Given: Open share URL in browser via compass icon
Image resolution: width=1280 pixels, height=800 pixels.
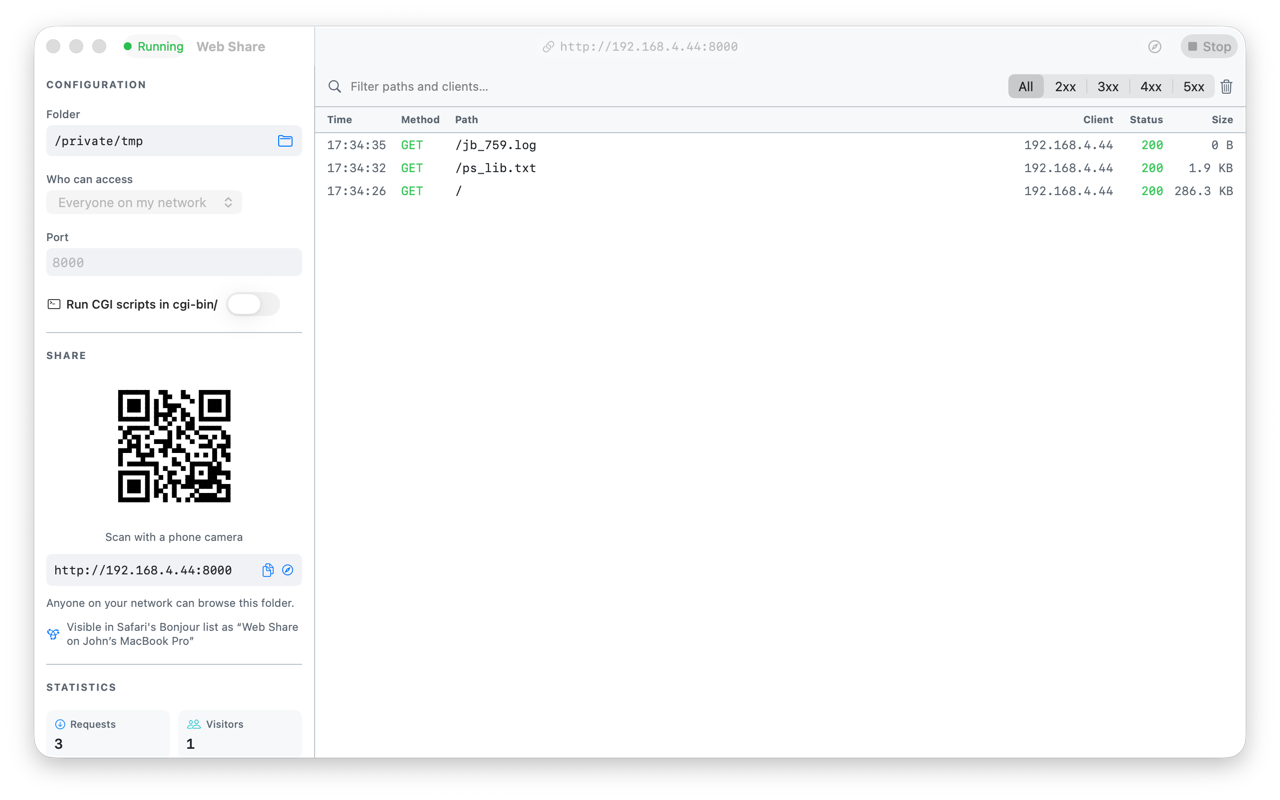Looking at the screenshot, I should (x=288, y=570).
